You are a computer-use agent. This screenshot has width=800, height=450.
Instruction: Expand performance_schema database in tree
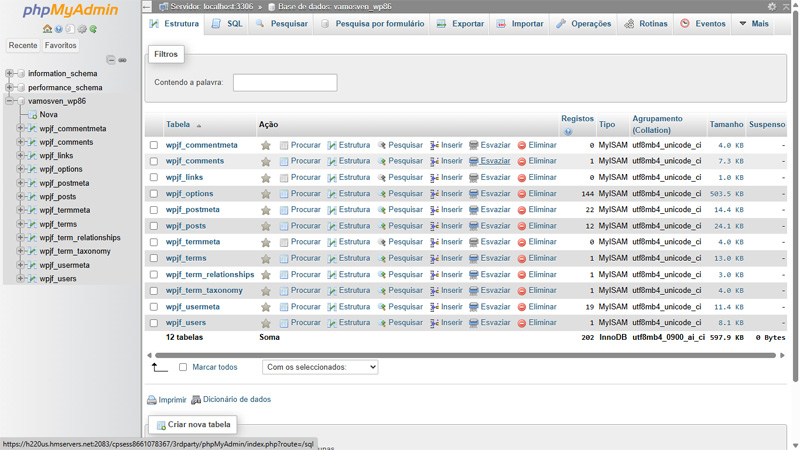coord(9,87)
